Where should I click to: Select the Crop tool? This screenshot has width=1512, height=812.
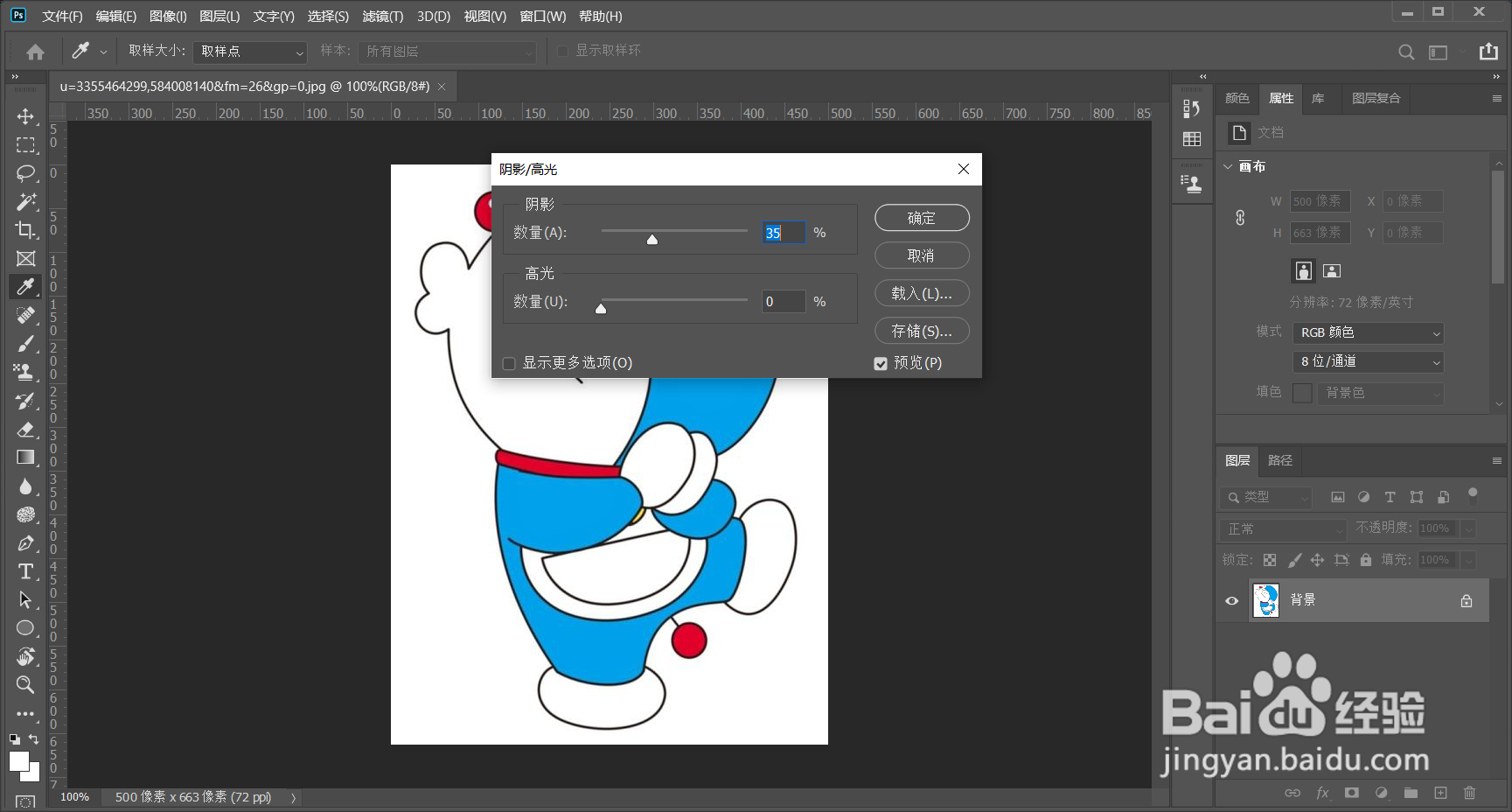25,230
